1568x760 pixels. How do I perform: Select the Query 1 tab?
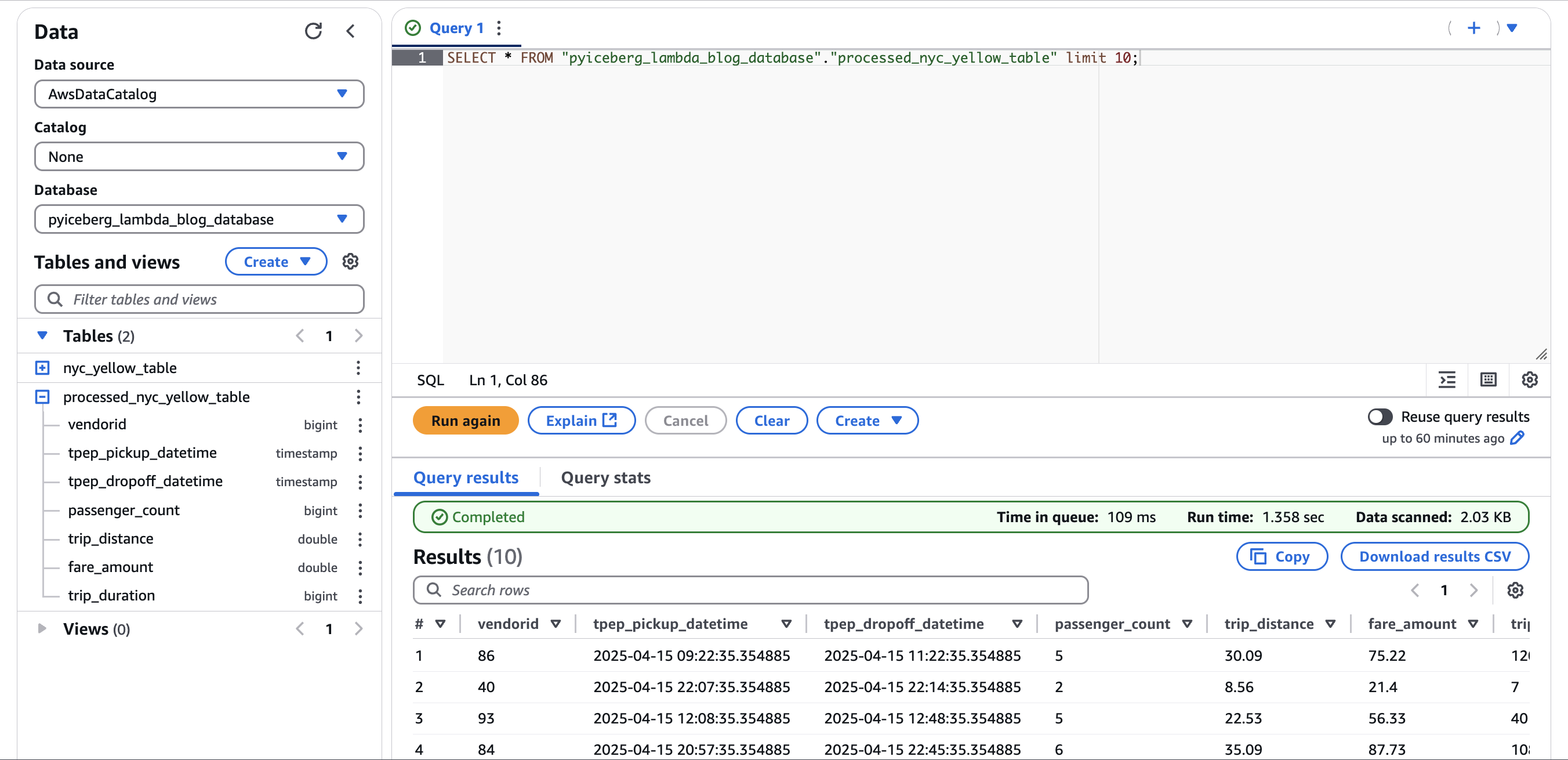coord(456,27)
